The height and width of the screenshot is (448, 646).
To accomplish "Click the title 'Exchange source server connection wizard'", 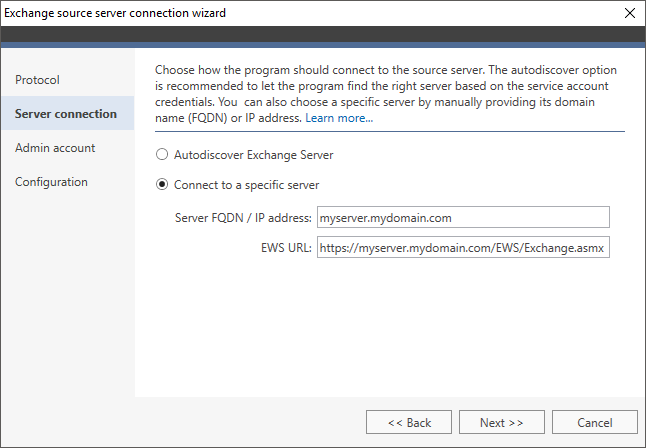I will click(115, 13).
